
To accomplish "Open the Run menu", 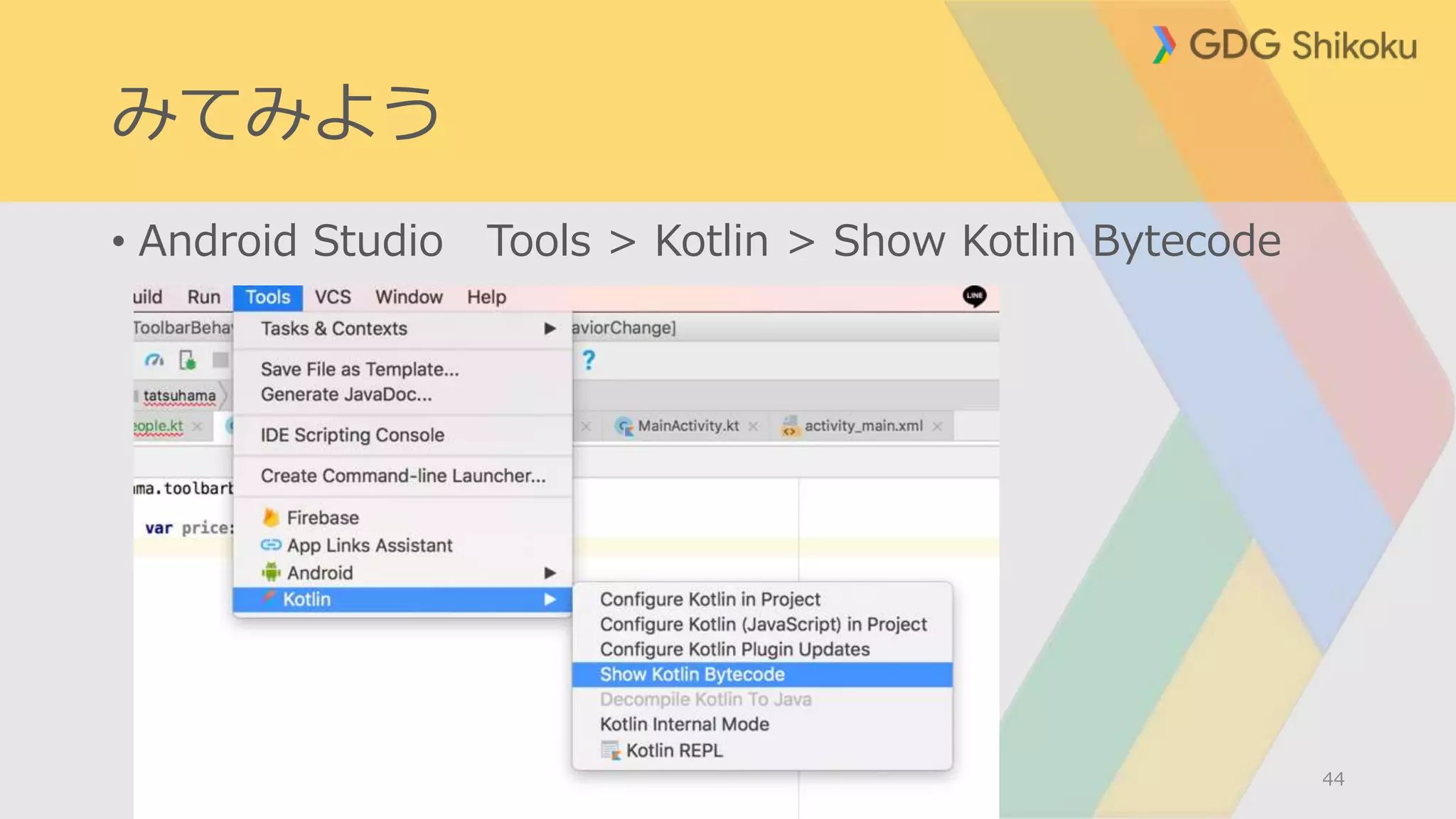I will pyautogui.click(x=203, y=297).
